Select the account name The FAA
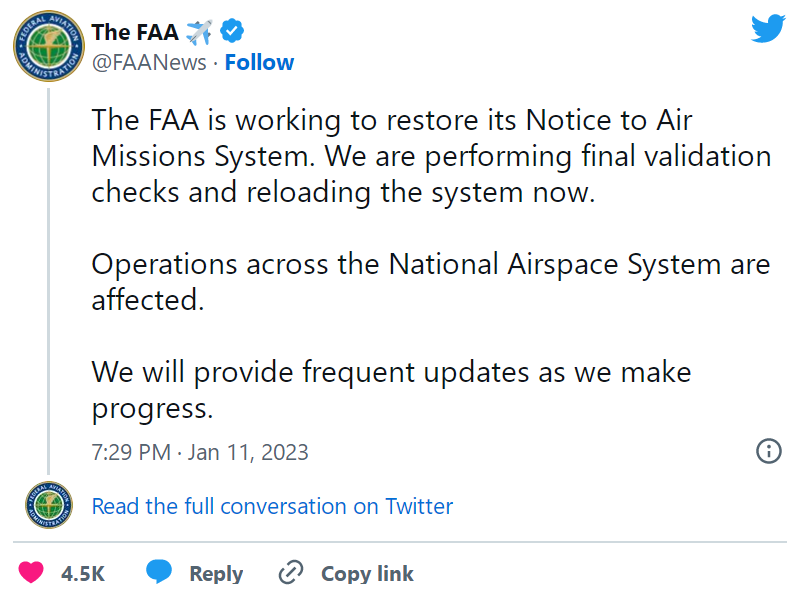This screenshot has width=807, height=593. 135,31
